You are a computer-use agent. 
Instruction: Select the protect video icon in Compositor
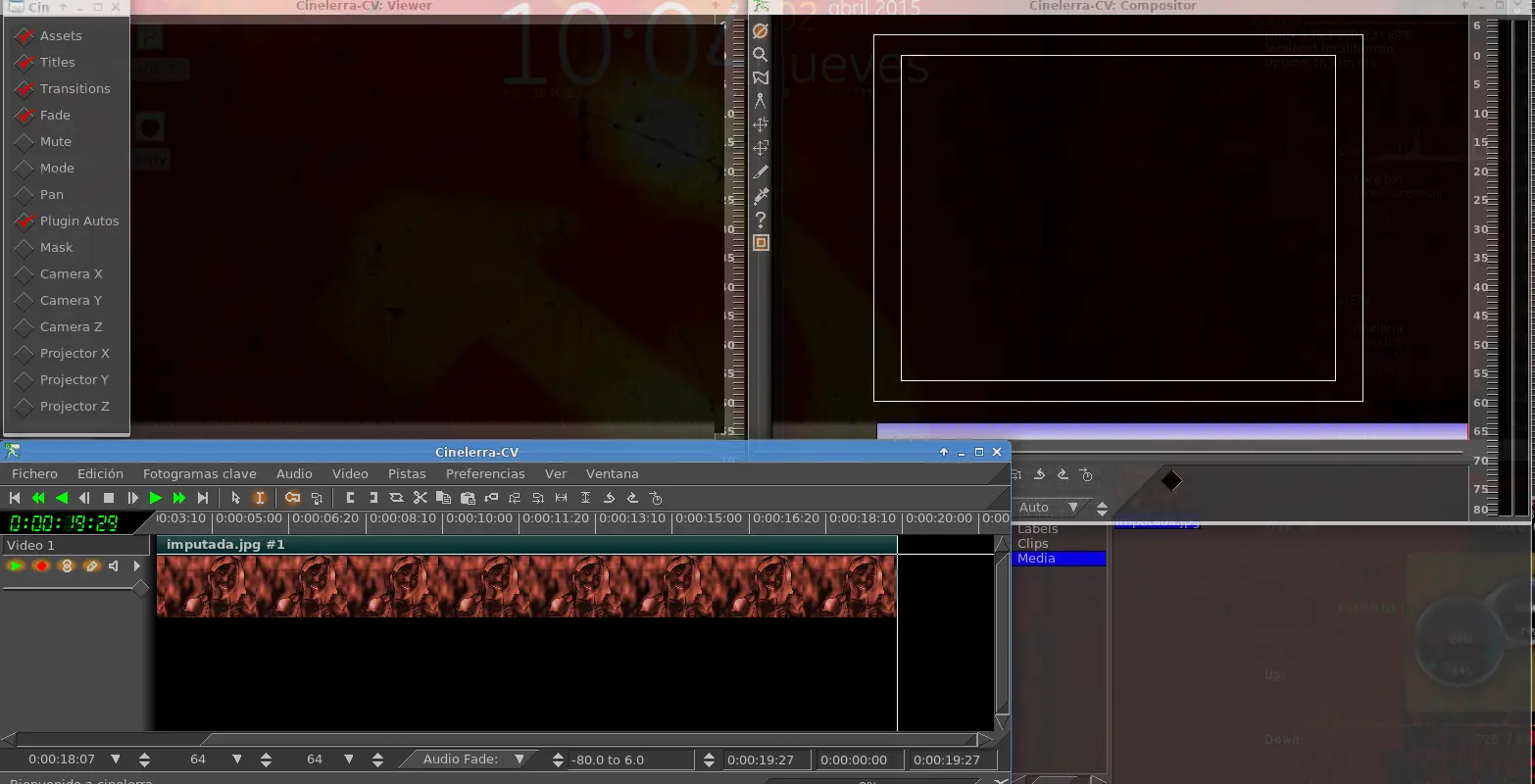pos(761,31)
